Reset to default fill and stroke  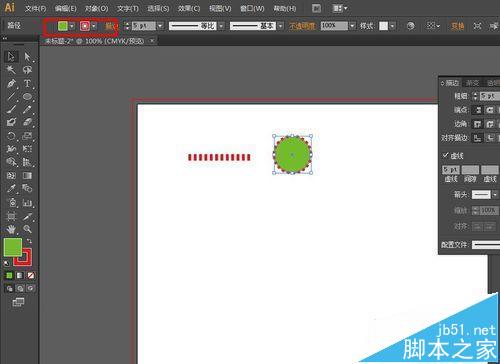(x=6, y=263)
